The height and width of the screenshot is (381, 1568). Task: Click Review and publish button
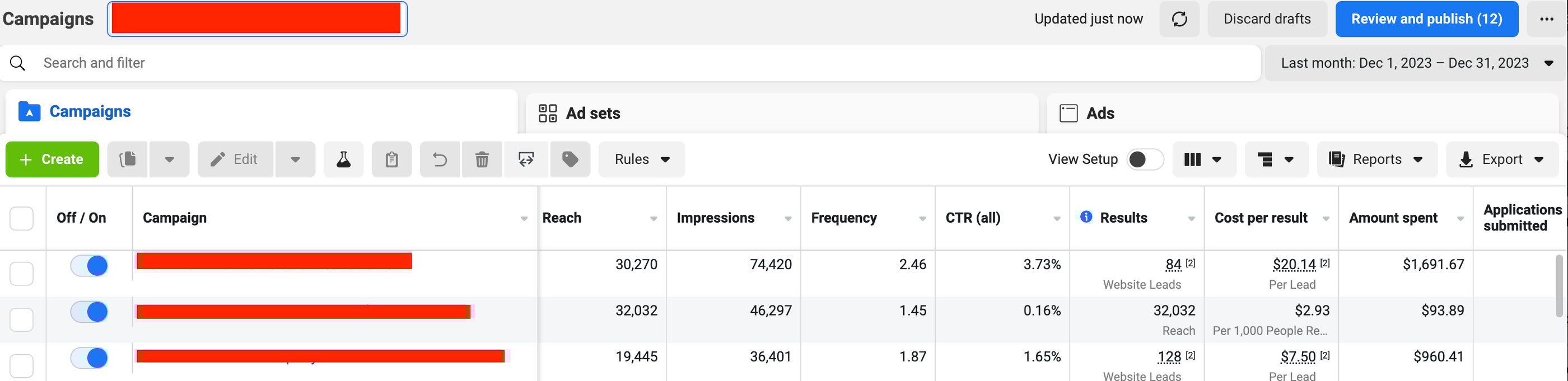(x=1426, y=20)
